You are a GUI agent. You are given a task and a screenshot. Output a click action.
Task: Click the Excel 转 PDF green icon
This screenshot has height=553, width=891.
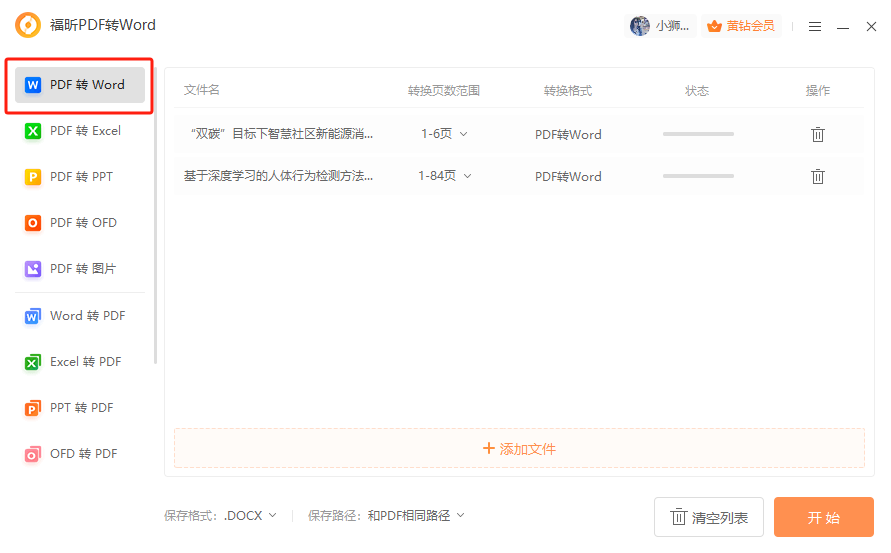32,362
